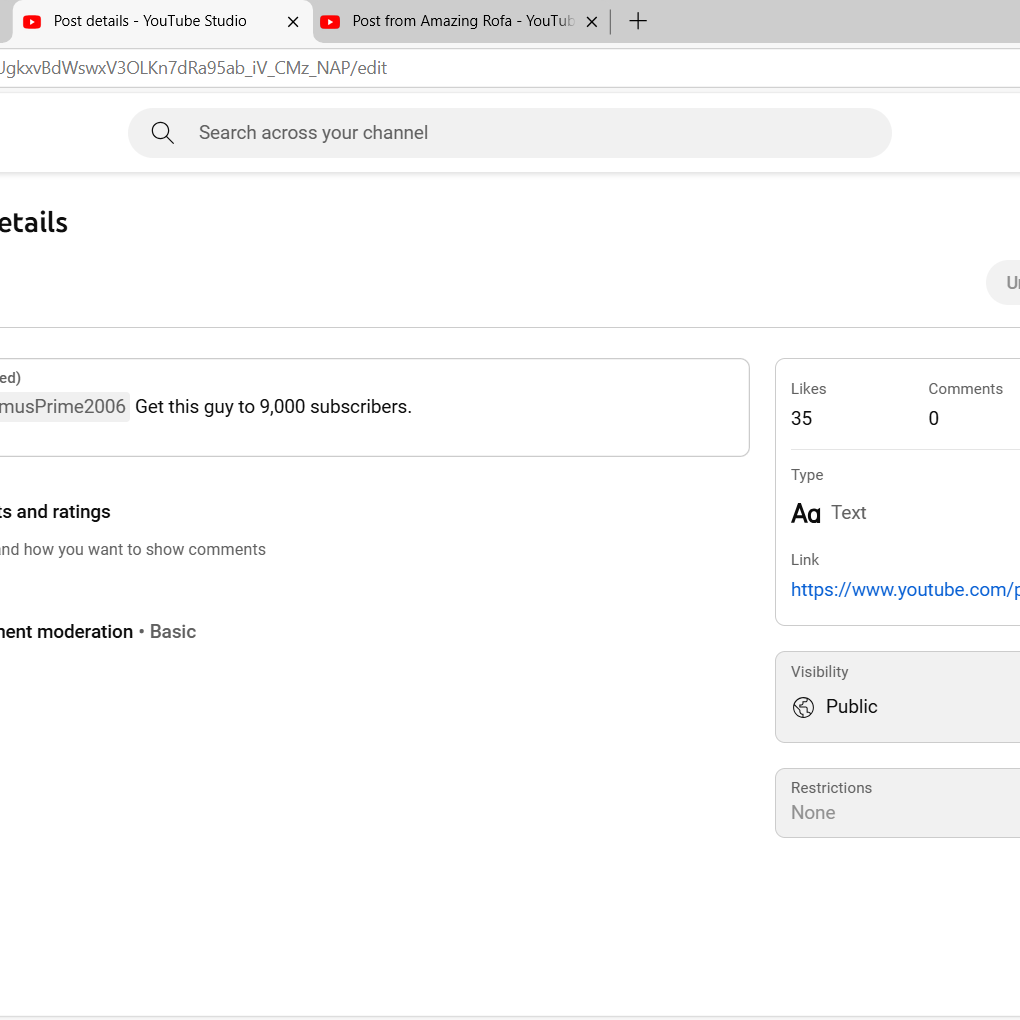Open the Restrictions box

pyautogui.click(x=897, y=802)
